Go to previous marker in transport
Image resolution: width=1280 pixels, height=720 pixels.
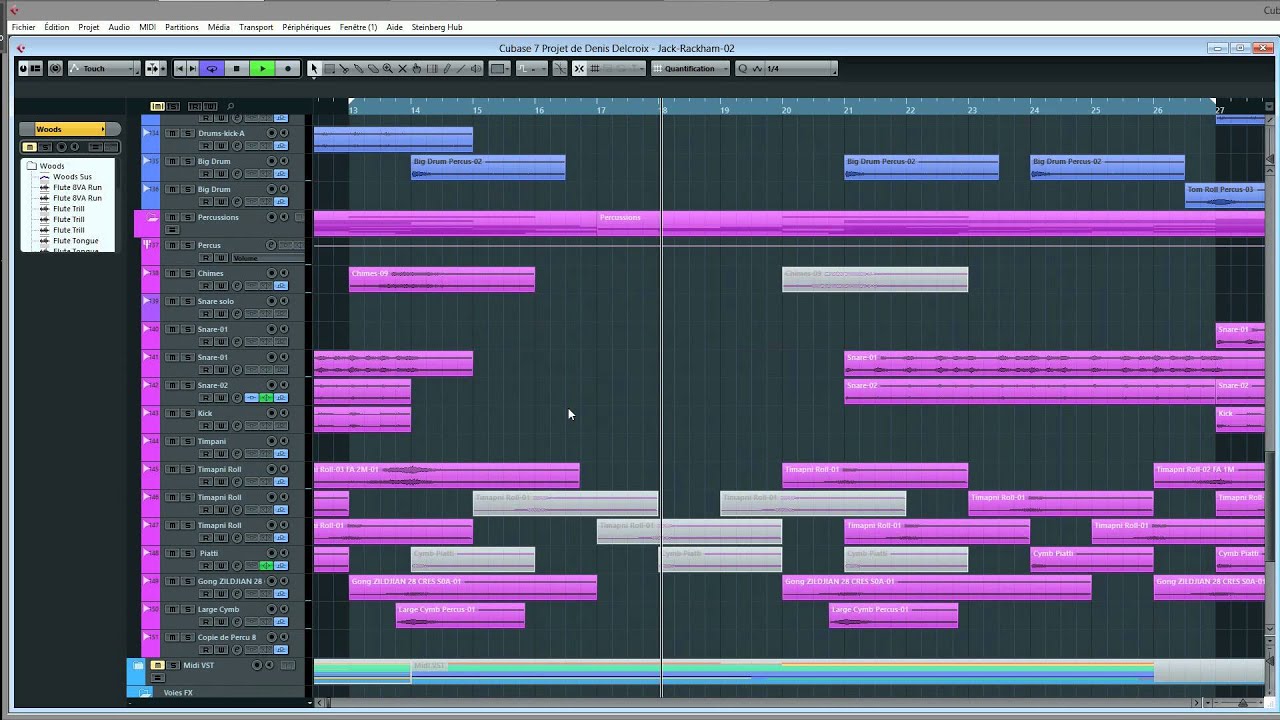(x=180, y=69)
